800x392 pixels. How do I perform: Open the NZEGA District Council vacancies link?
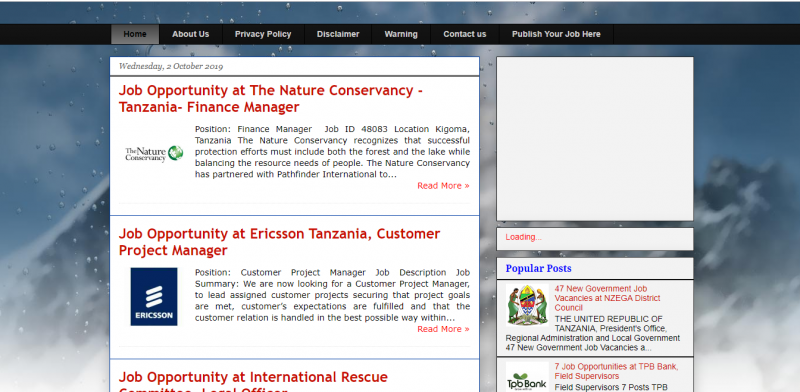pyautogui.click(x=607, y=298)
